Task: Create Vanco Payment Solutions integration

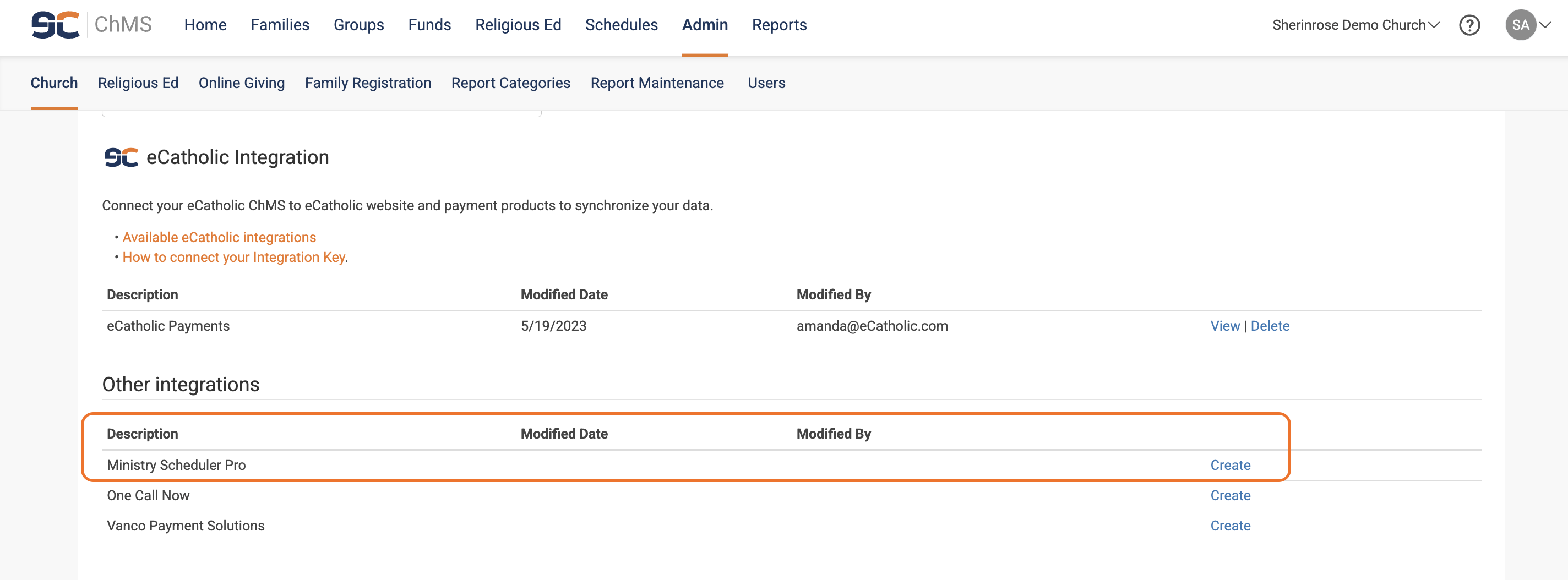Action: tap(1230, 527)
